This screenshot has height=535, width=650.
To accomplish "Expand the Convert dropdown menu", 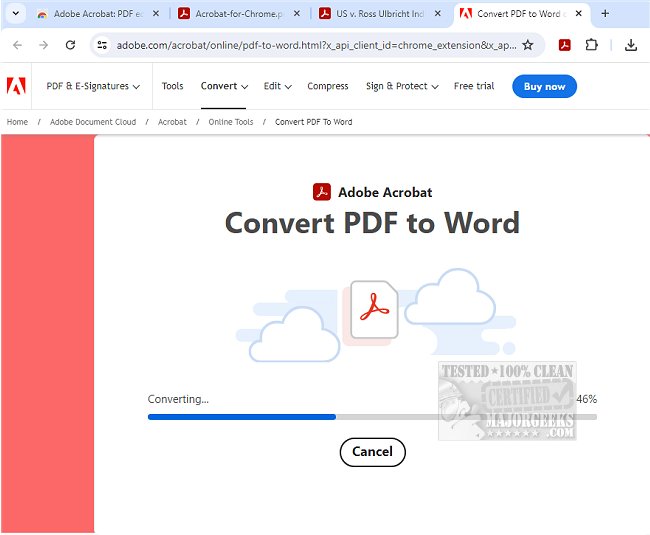I will tap(224, 86).
